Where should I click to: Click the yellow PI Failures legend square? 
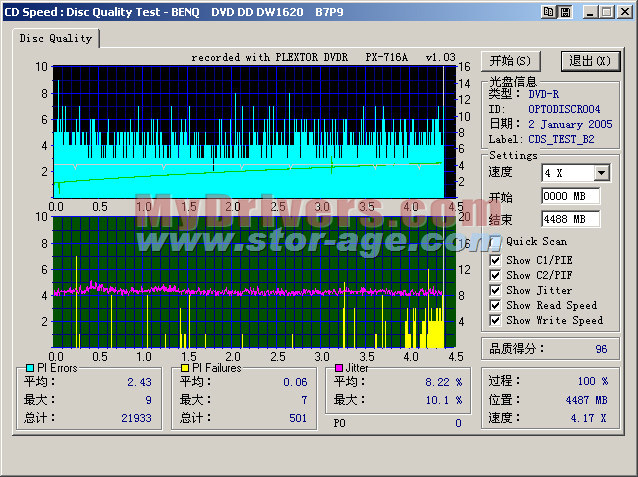[184, 368]
